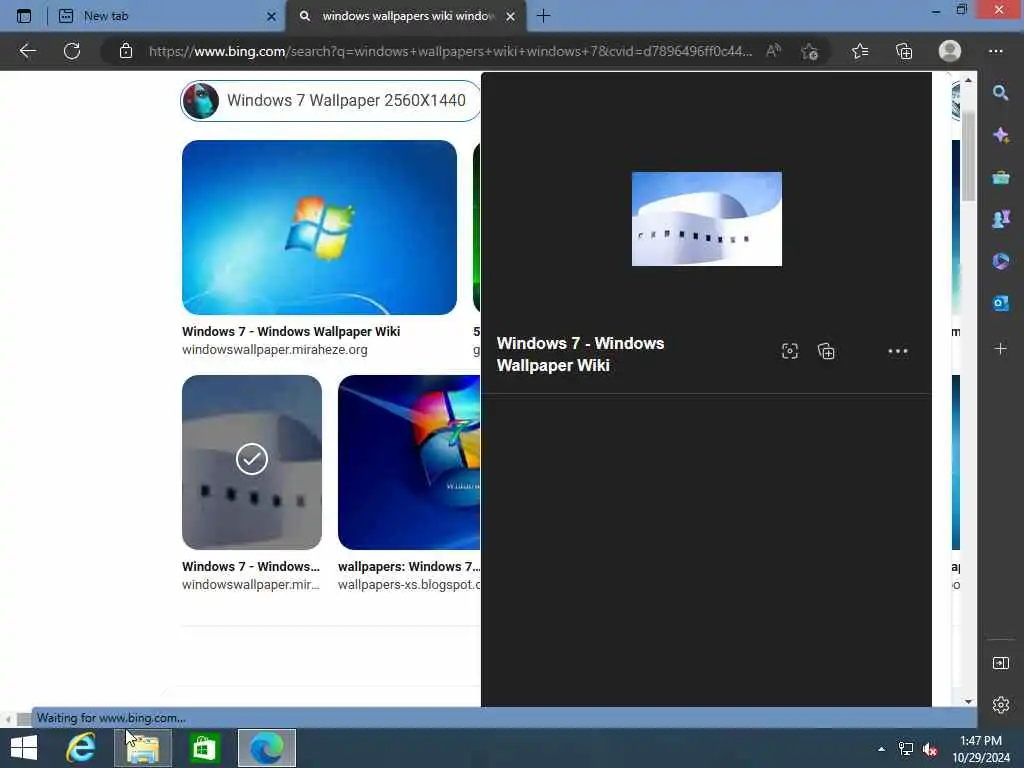Click the address bar URL
This screenshot has height=768, width=1024.
451,51
